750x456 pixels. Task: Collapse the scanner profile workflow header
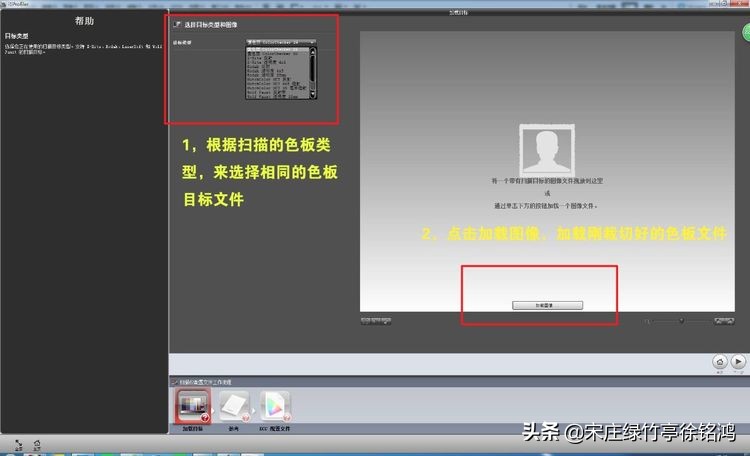coord(175,382)
